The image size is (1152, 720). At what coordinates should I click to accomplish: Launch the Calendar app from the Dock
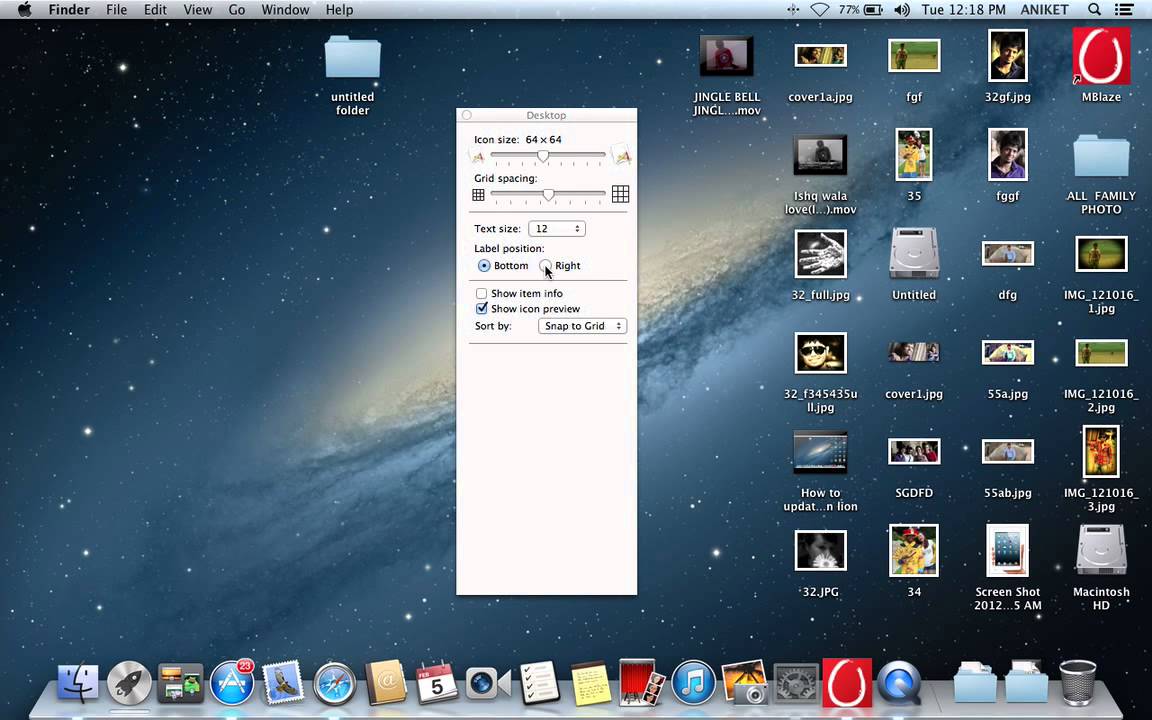pyautogui.click(x=437, y=684)
